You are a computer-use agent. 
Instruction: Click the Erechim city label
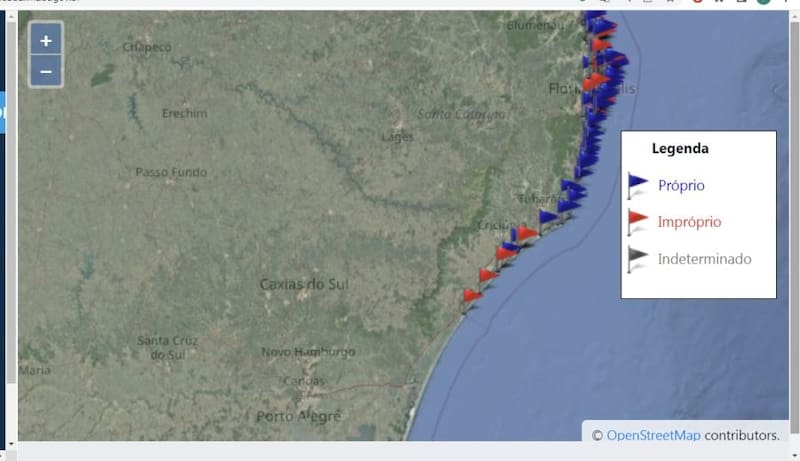(x=184, y=113)
